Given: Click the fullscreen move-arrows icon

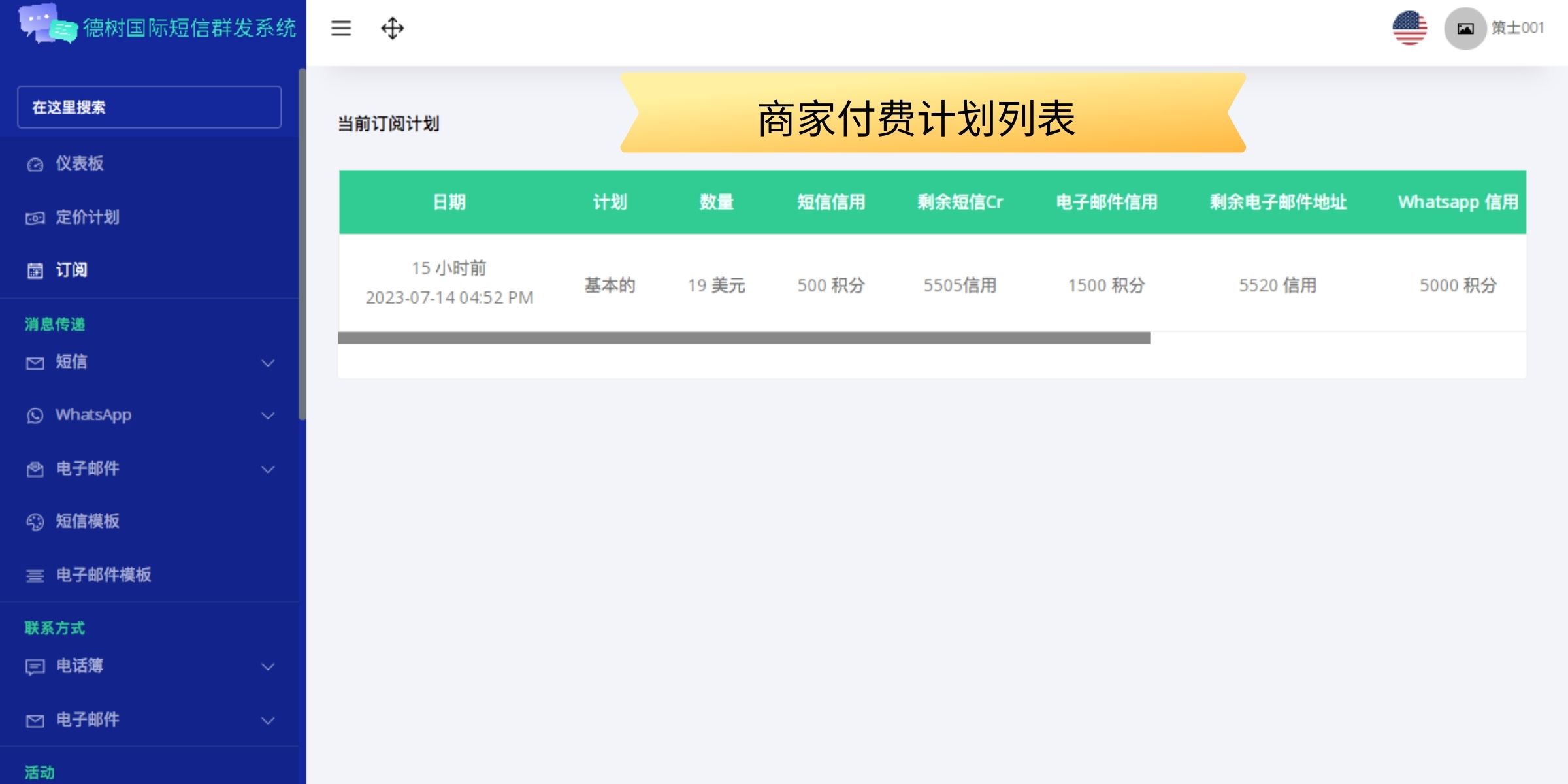Looking at the screenshot, I should click(392, 28).
